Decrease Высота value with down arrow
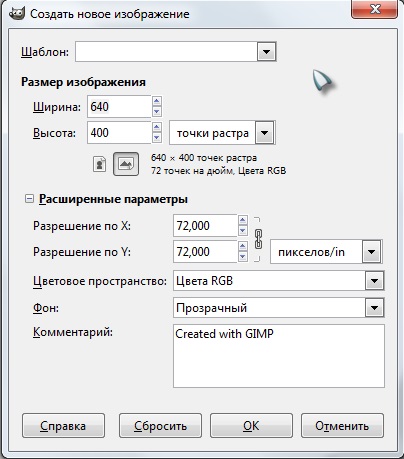The image size is (404, 459). pos(157,137)
